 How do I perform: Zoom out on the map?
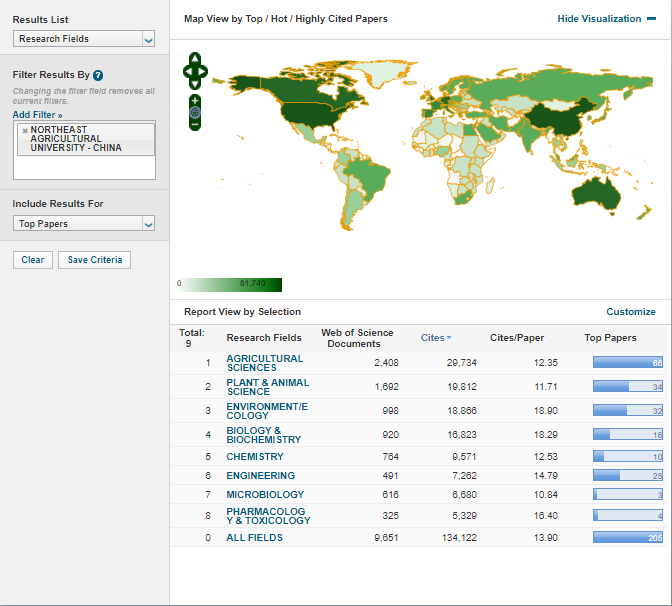pyautogui.click(x=195, y=125)
